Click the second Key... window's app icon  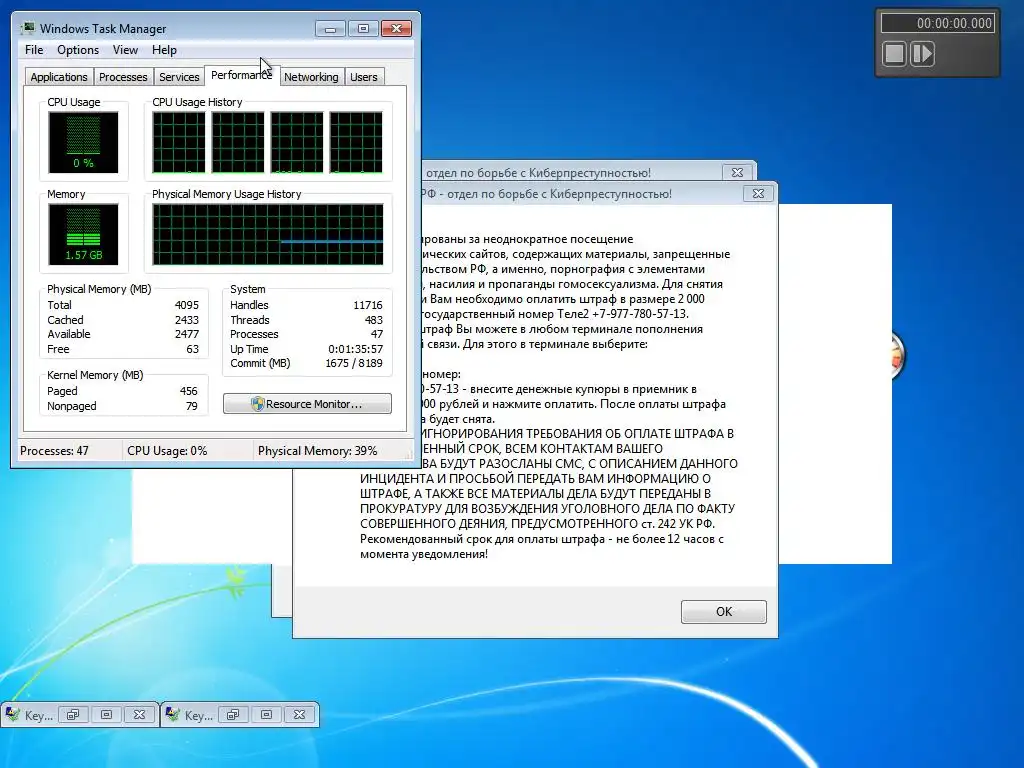pyautogui.click(x=172, y=714)
